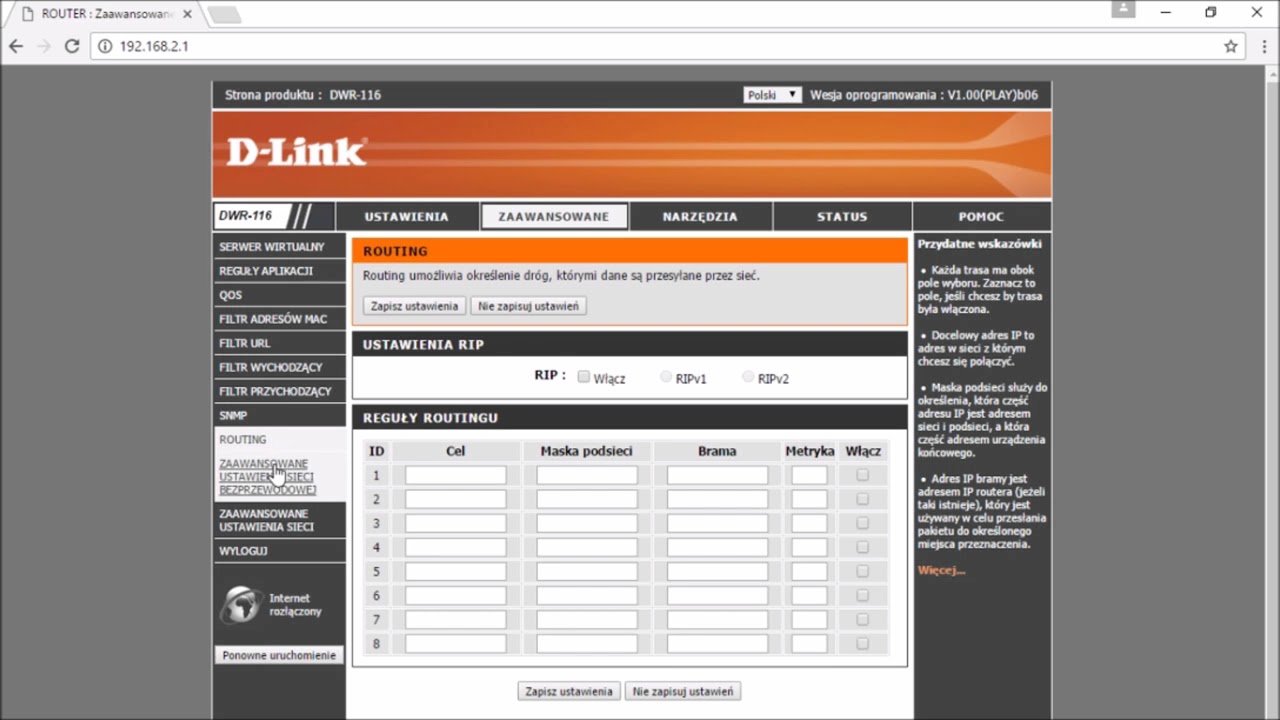The image size is (1280, 720).
Task: Click the Chrome profile icon in the title bar
Action: (1123, 9)
